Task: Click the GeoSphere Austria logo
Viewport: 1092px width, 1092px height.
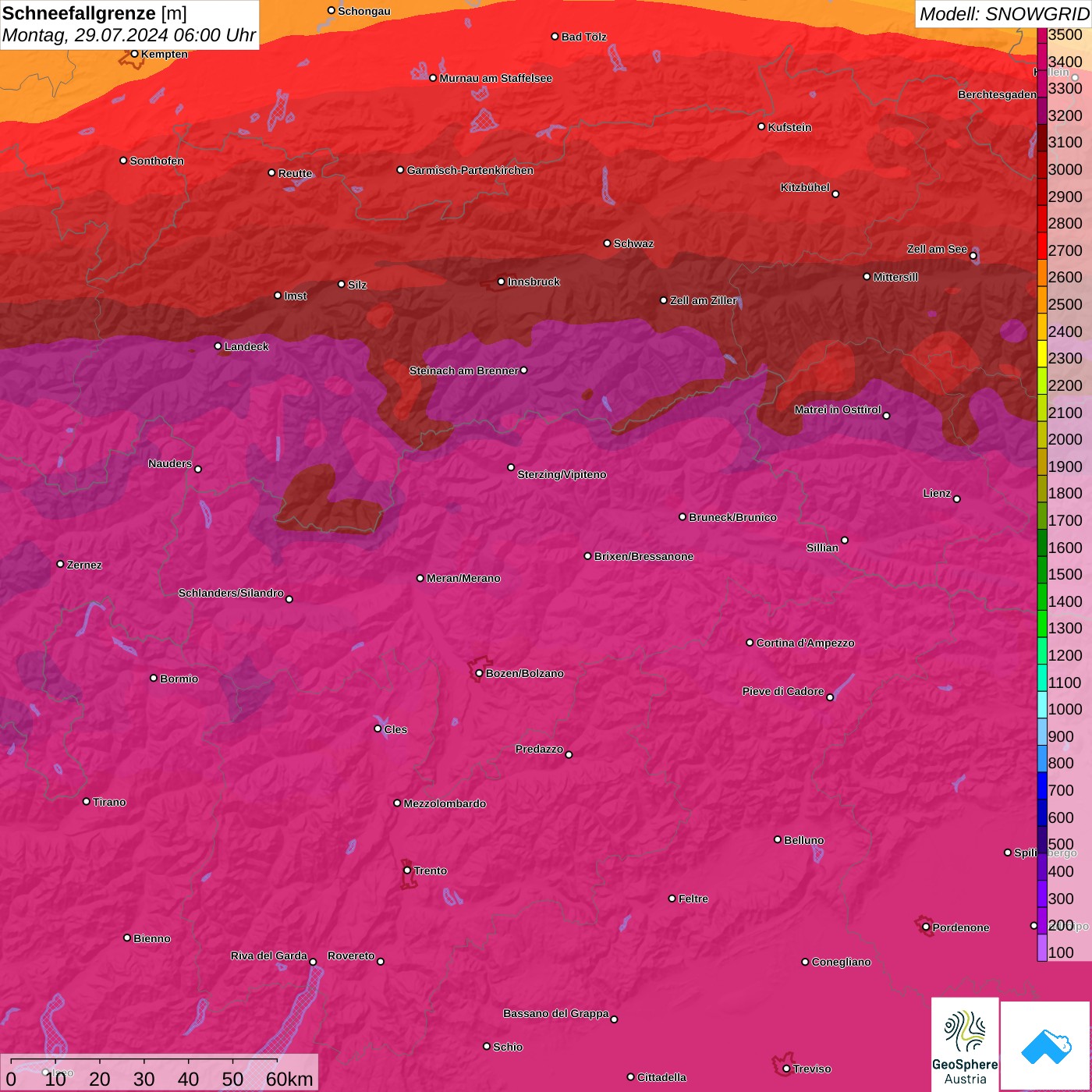Action: (x=965, y=1044)
